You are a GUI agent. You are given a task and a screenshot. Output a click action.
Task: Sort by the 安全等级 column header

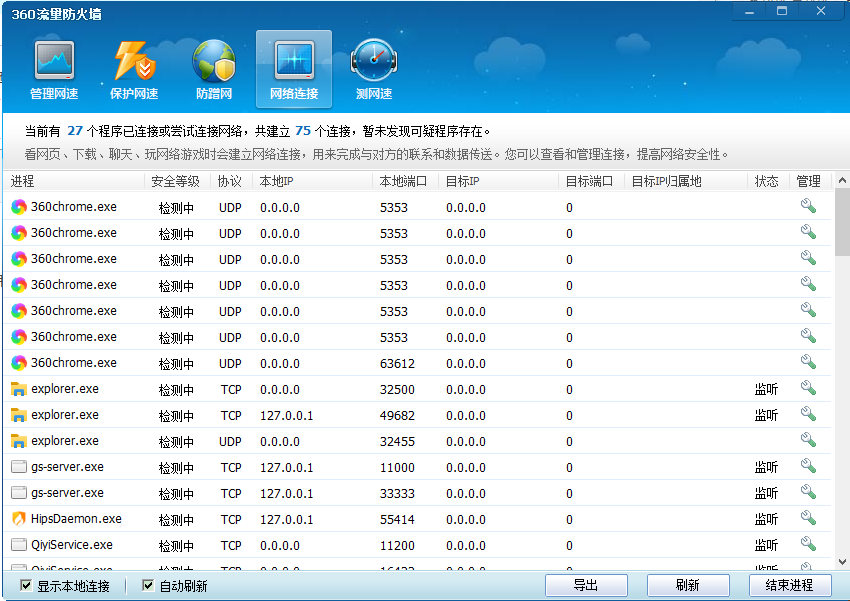coord(177,181)
